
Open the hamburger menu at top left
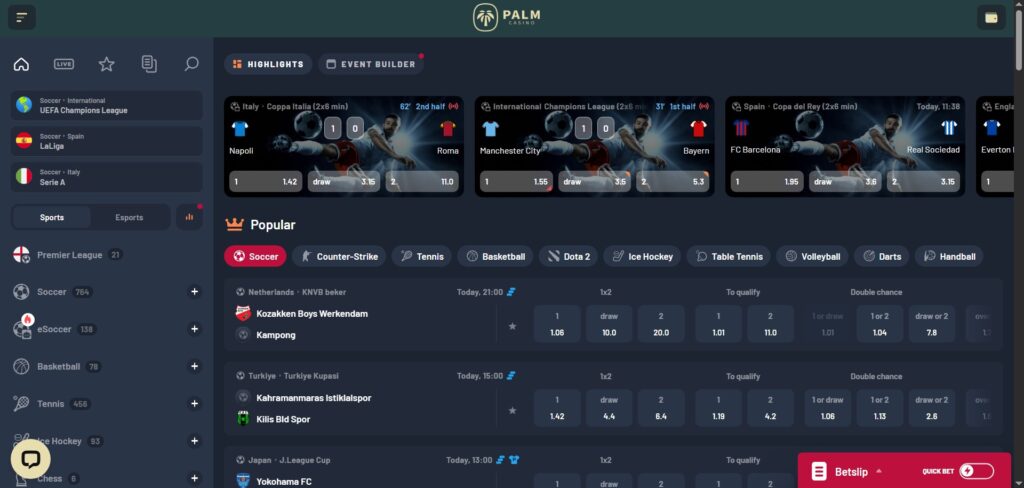(x=21, y=17)
